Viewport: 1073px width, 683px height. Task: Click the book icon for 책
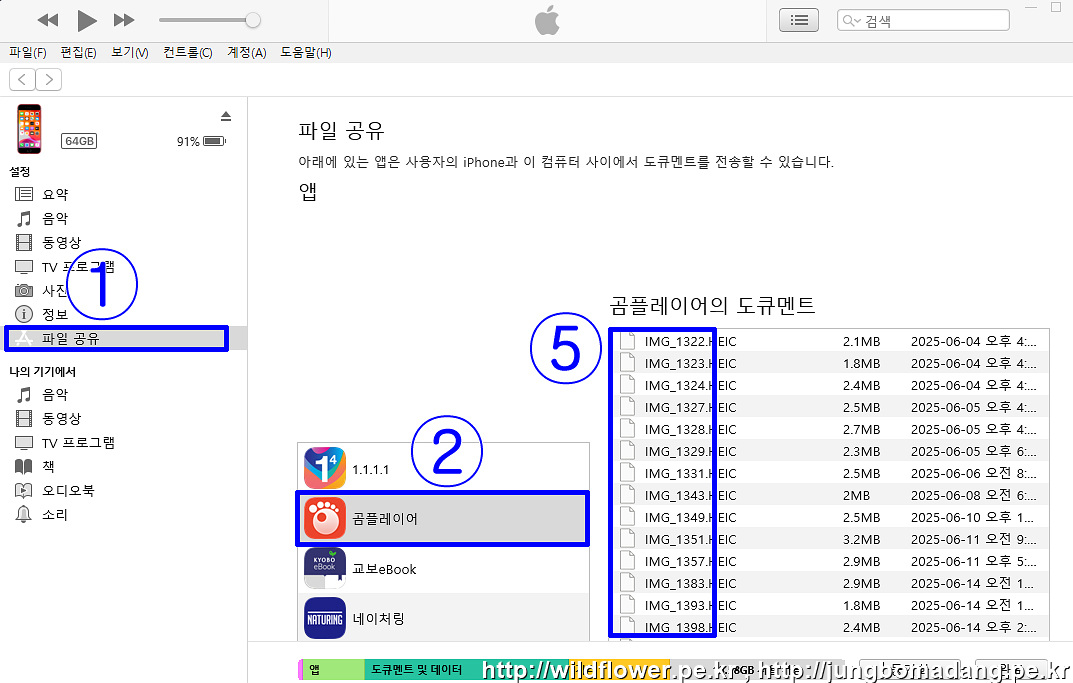[x=24, y=466]
